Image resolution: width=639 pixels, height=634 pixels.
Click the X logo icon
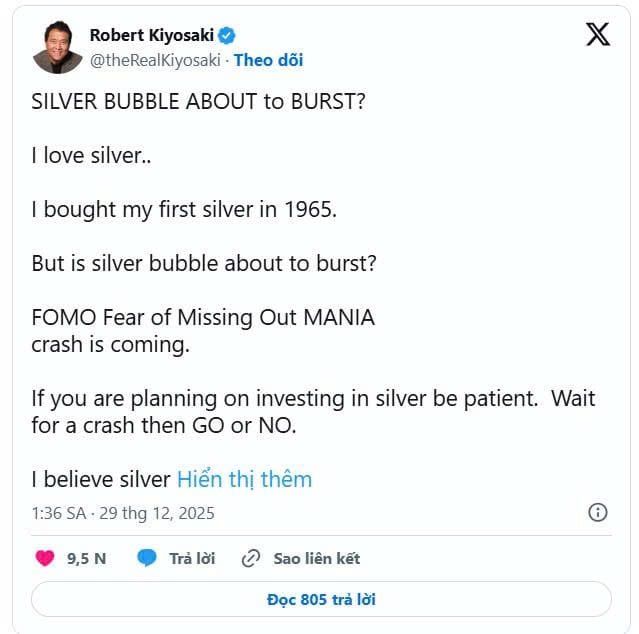pyautogui.click(x=597, y=35)
